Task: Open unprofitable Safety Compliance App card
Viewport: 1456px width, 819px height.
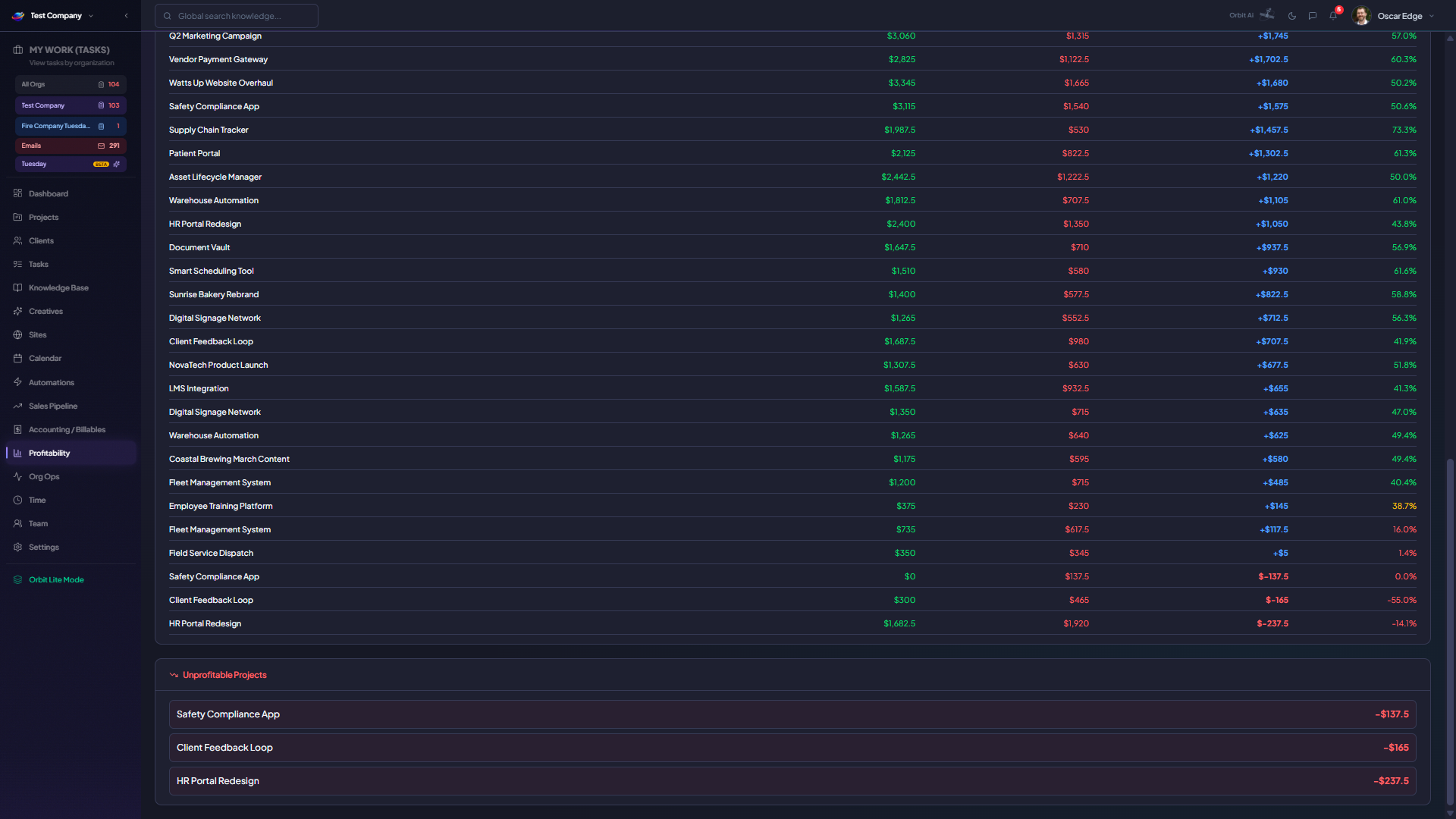Action: point(792,714)
